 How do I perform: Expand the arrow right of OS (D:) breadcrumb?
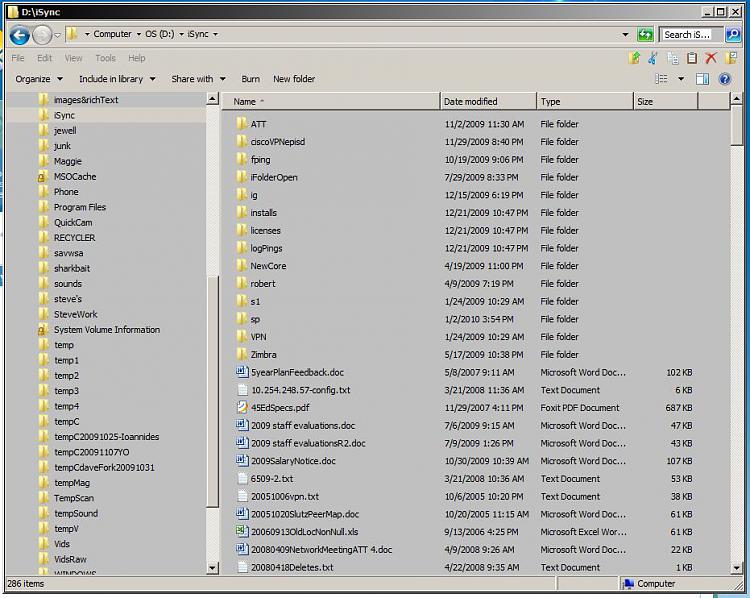pos(181,34)
